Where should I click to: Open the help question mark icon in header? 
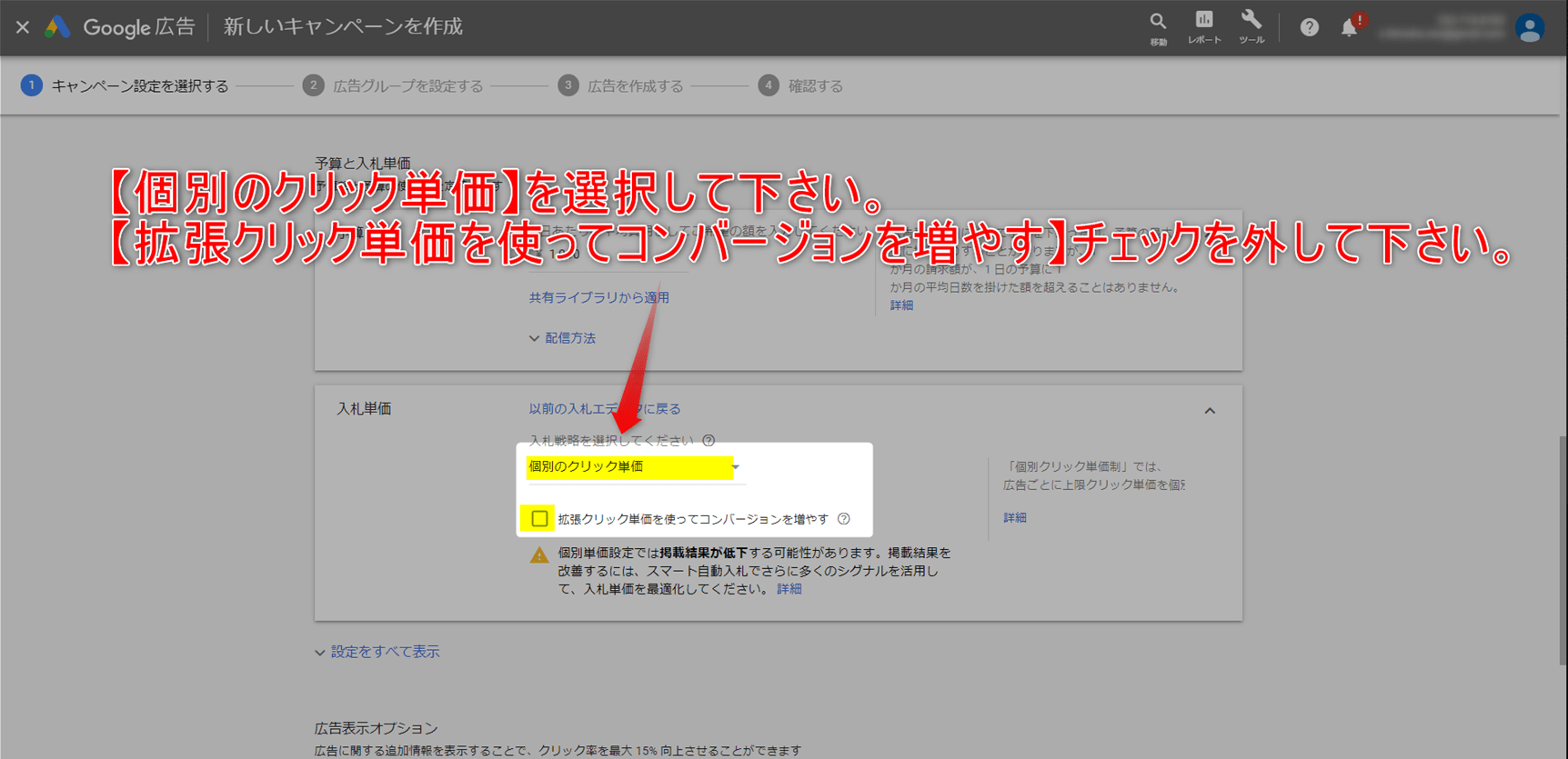1309,28
